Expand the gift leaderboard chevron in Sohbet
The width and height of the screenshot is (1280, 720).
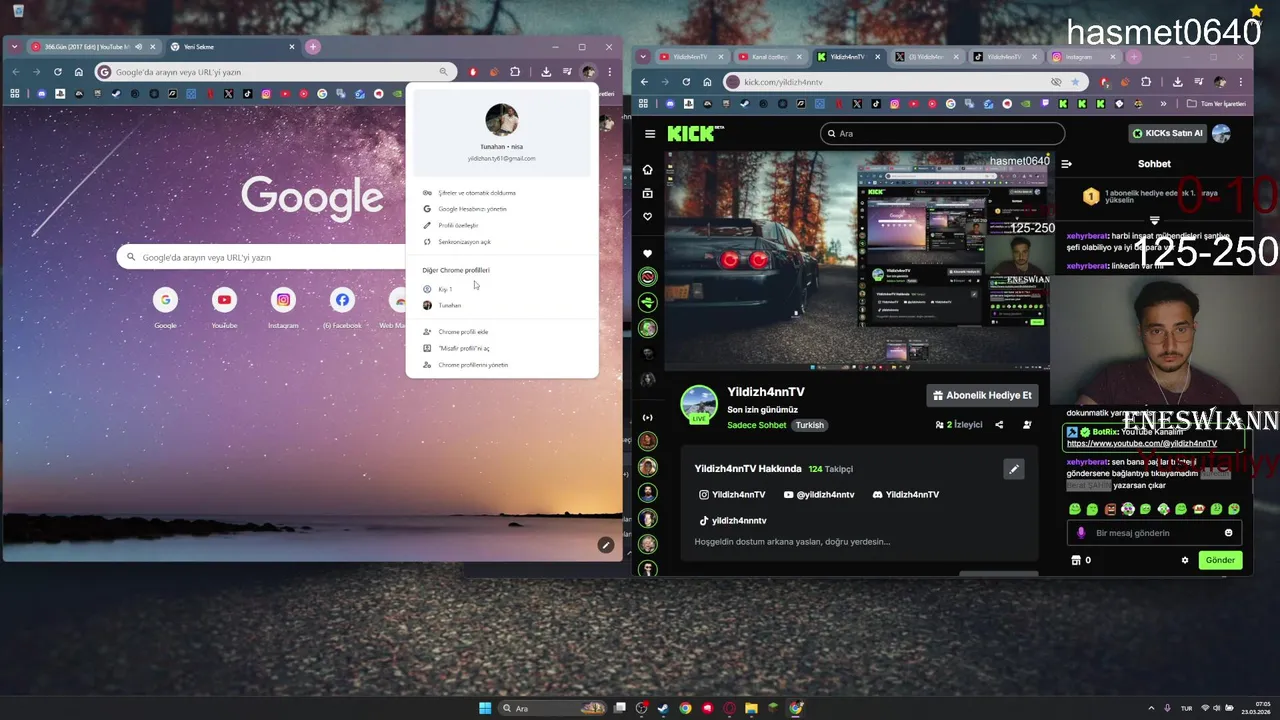1154,220
